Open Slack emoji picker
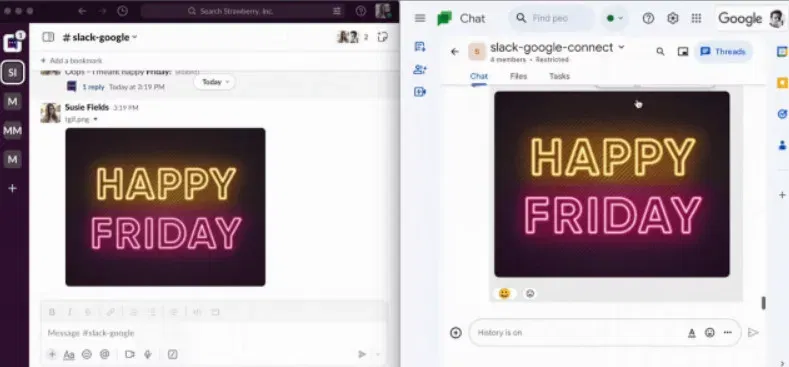 tap(87, 354)
